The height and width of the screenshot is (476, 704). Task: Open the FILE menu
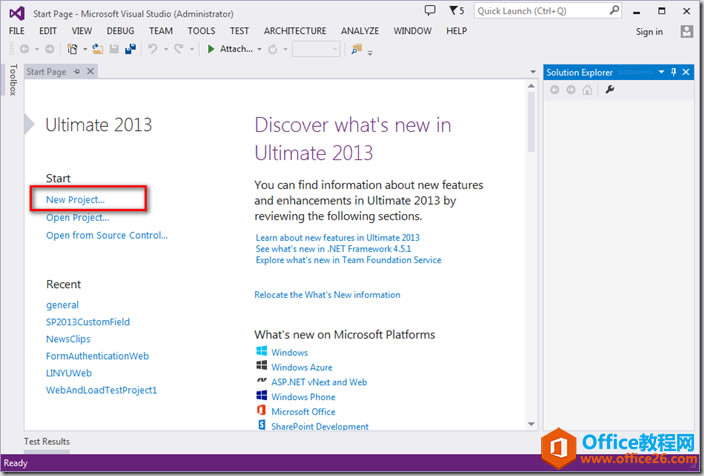[17, 31]
